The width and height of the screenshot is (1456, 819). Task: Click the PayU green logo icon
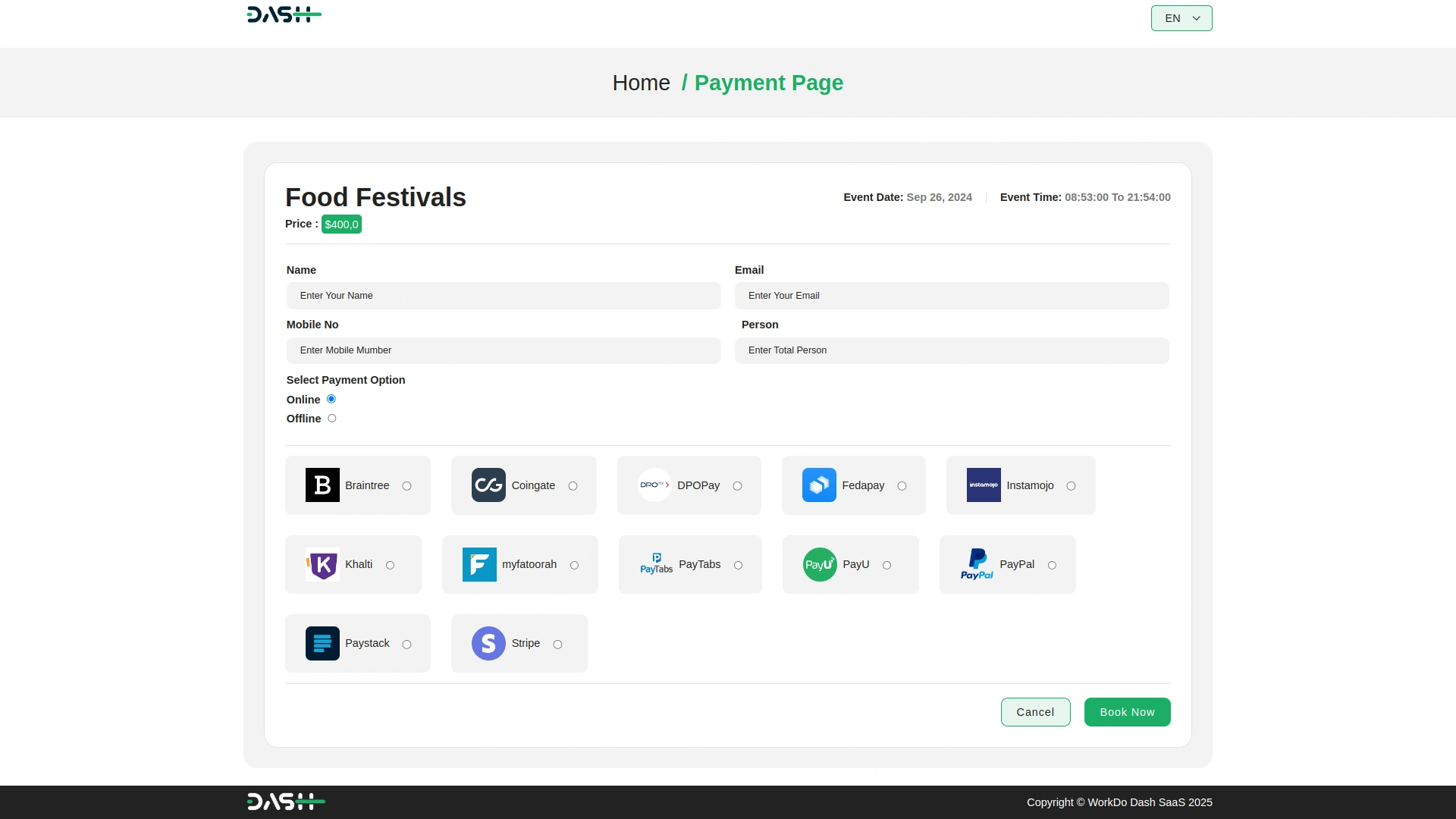click(x=820, y=565)
